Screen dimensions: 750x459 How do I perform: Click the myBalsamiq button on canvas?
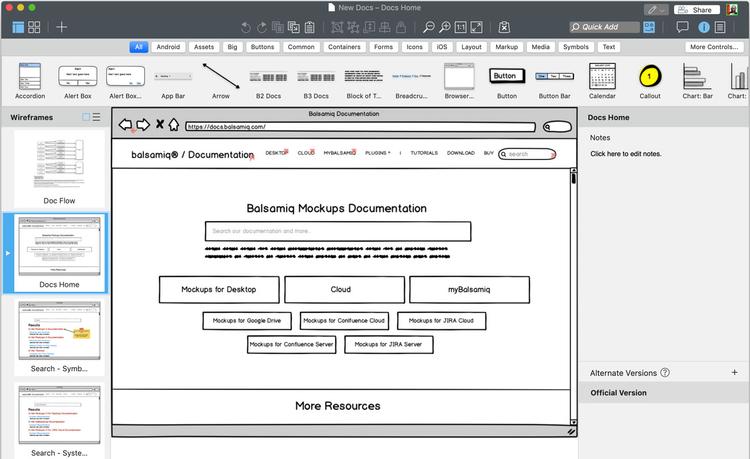click(469, 290)
